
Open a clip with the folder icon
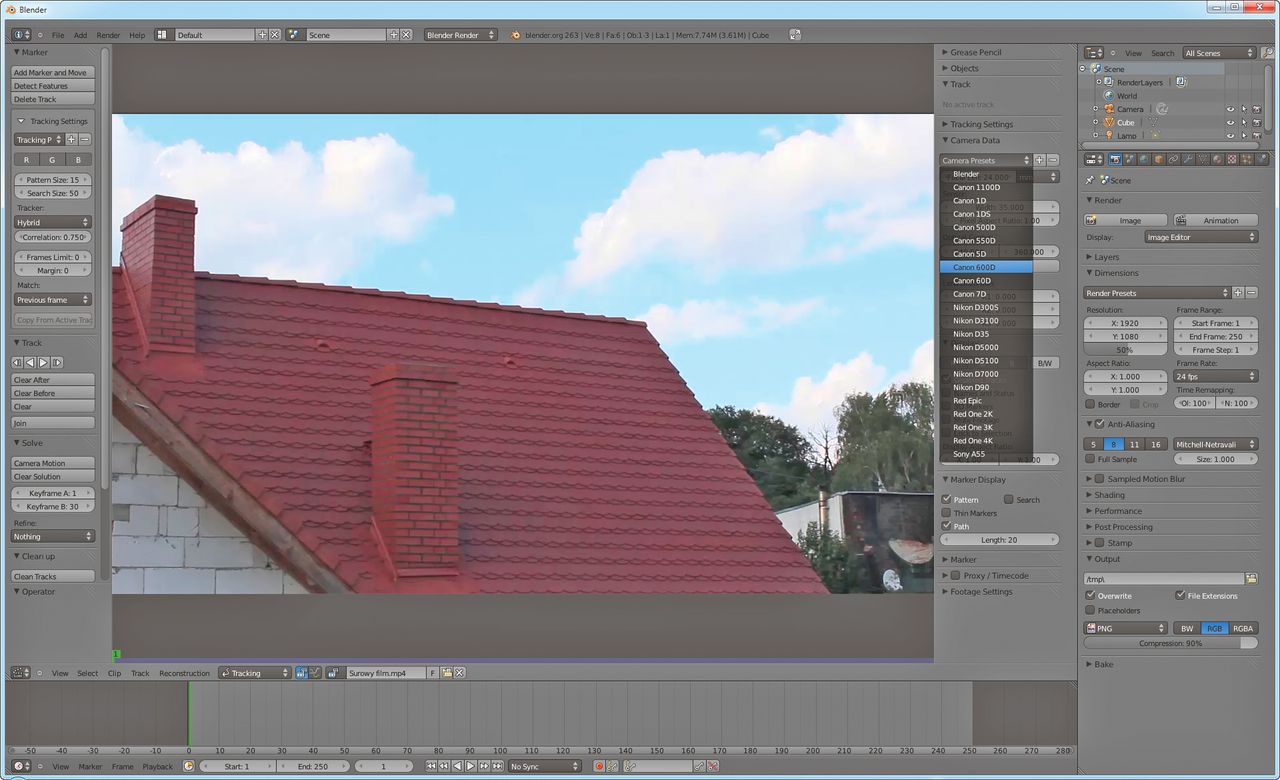(447, 673)
